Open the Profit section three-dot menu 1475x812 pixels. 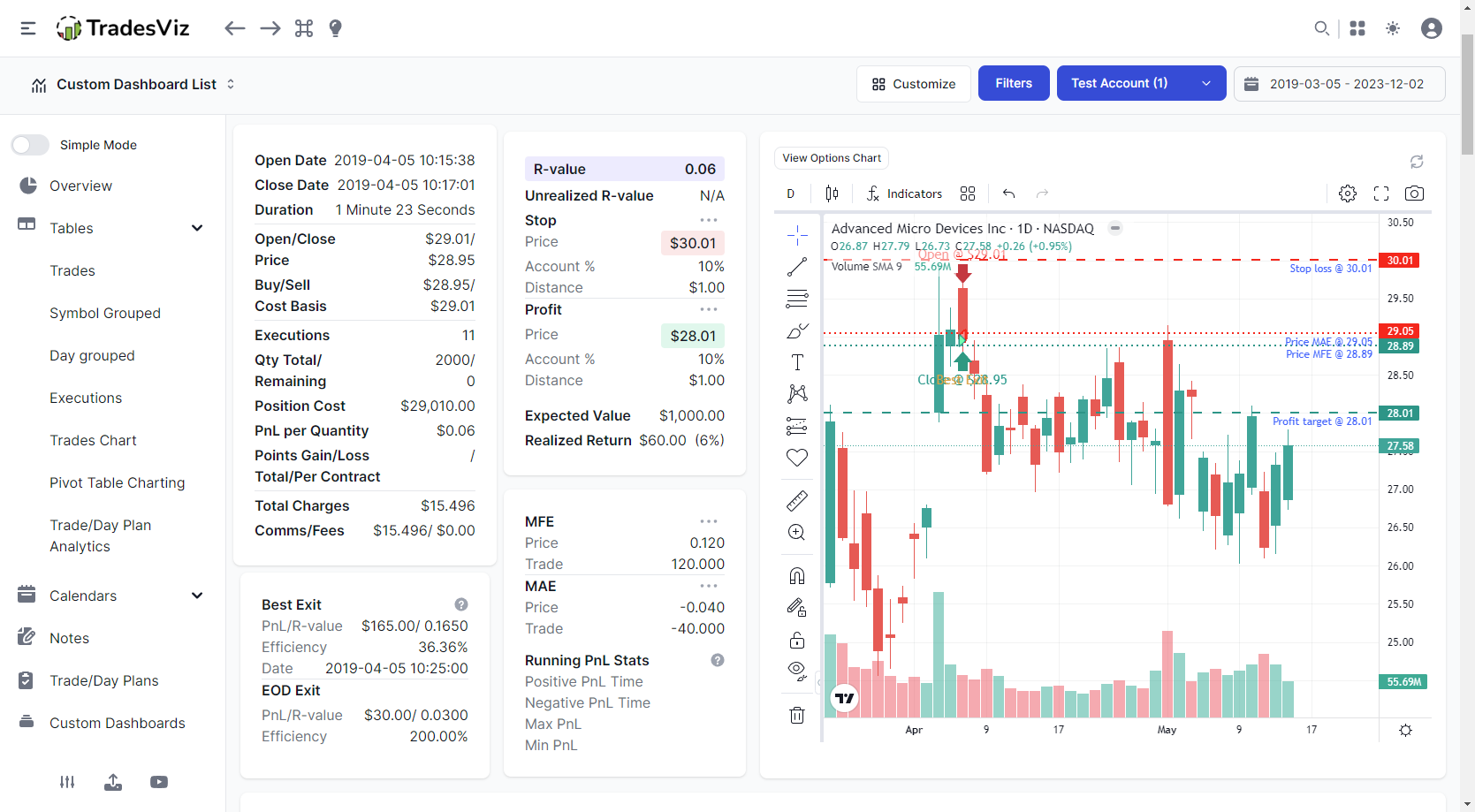pos(709,309)
